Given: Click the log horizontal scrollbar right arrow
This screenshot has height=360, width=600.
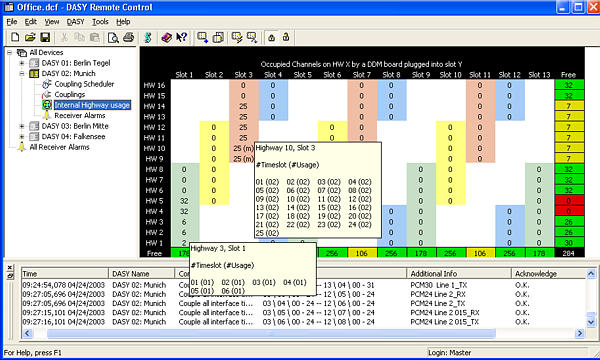Looking at the screenshot, I should click(580, 333).
